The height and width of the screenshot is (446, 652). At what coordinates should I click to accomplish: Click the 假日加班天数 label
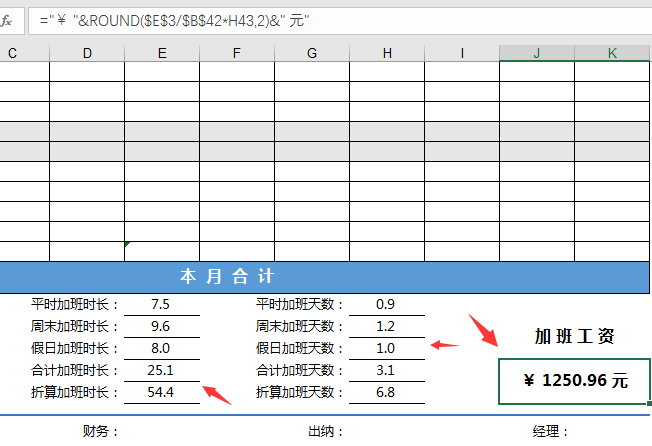pos(300,348)
